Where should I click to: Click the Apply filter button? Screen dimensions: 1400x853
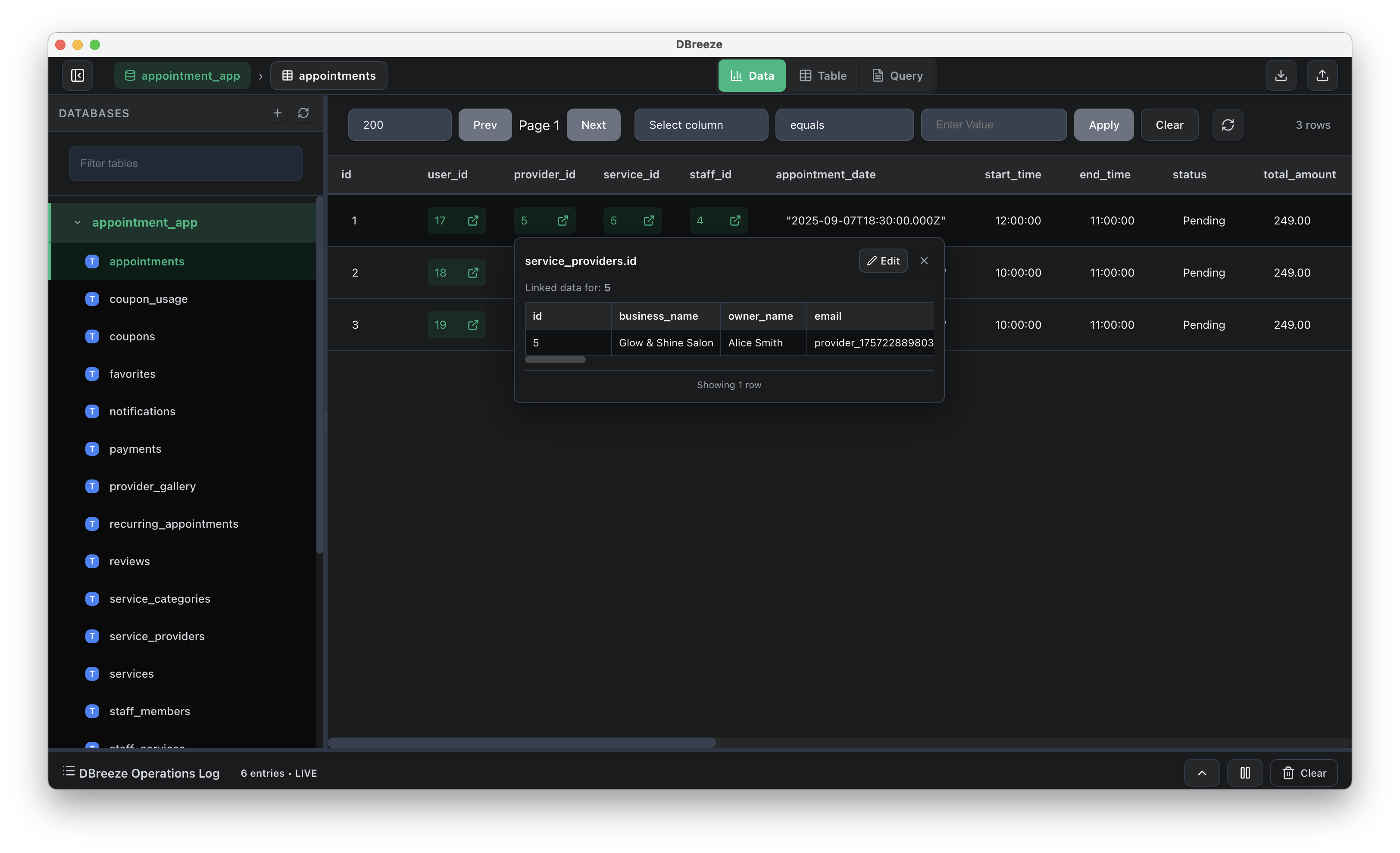1103,125
